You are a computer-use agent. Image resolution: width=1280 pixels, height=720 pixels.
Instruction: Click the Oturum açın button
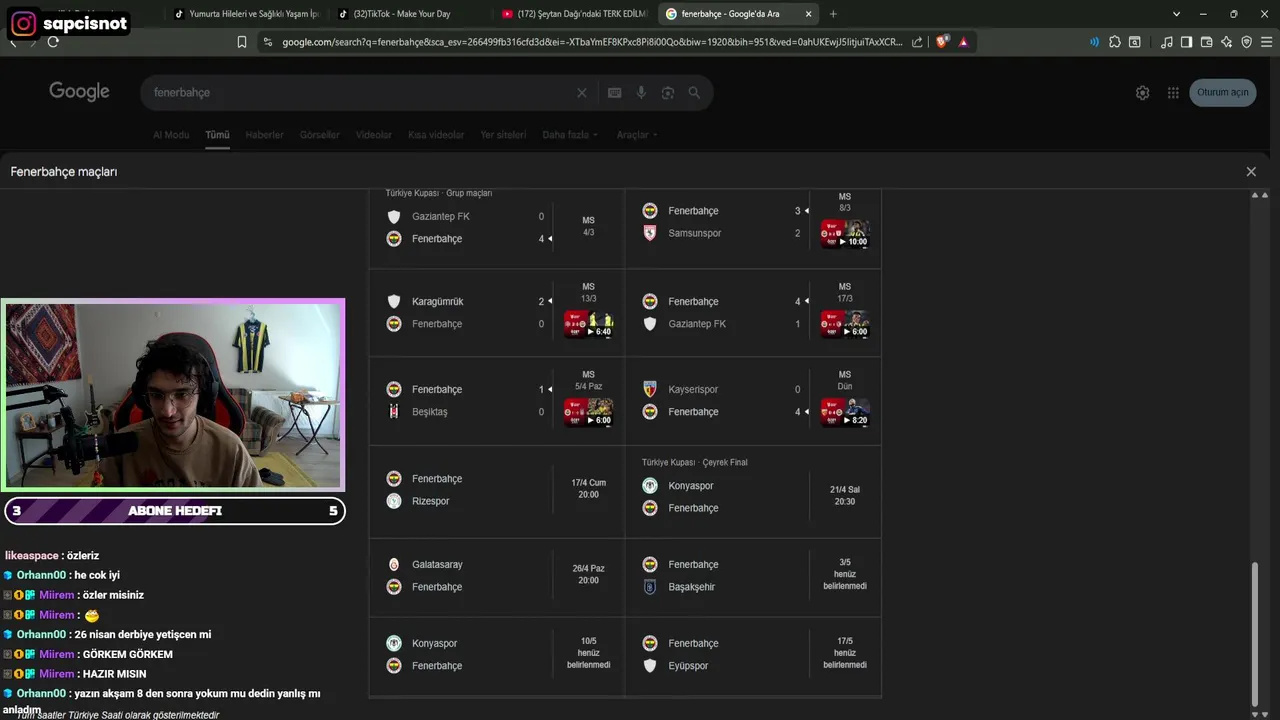(1223, 92)
